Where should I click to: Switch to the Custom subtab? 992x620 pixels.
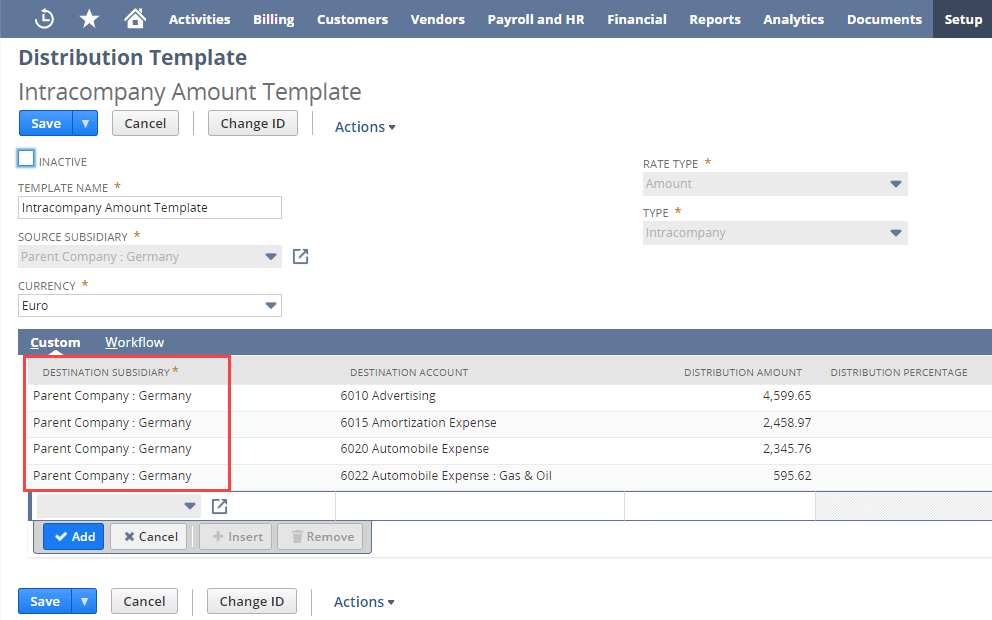[x=55, y=342]
